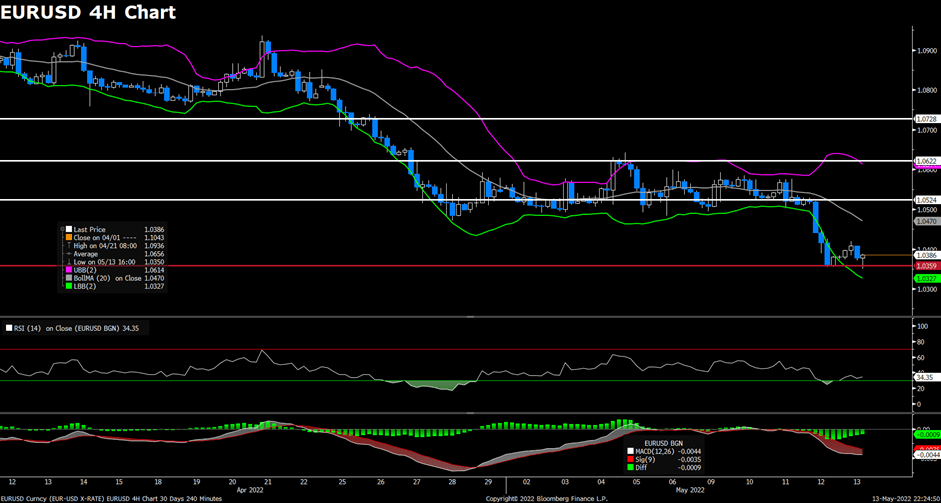Click the date 04 on the time axis
The image size is (941, 503).
coord(600,481)
